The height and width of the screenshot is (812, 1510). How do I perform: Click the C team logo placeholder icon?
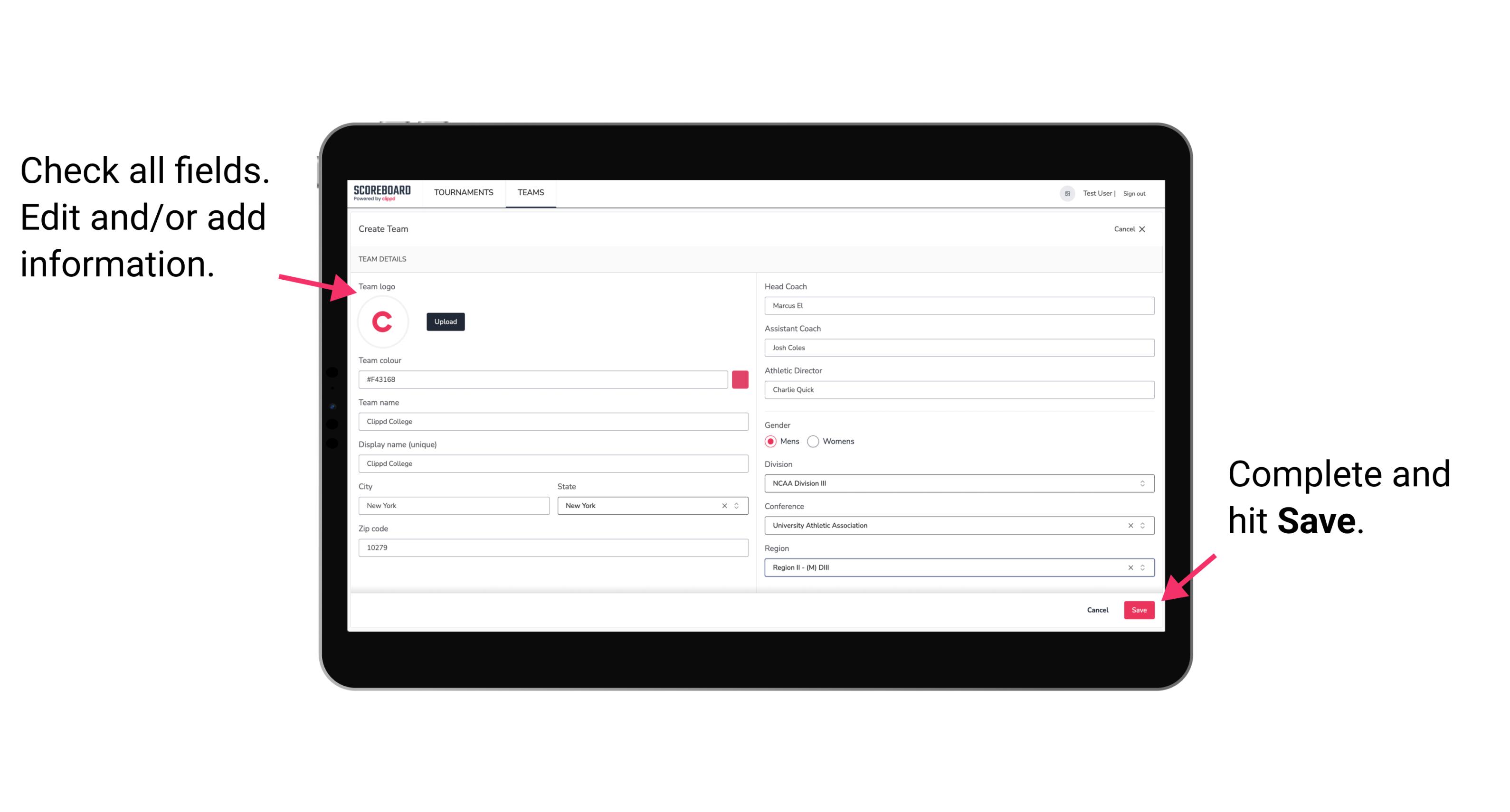(382, 321)
